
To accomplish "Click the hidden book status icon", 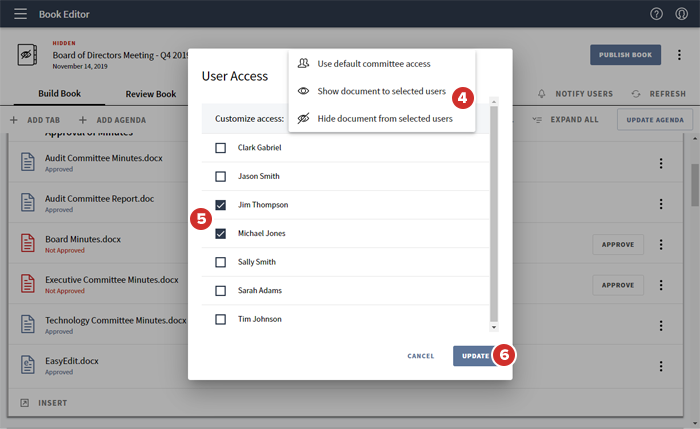I will 28,55.
